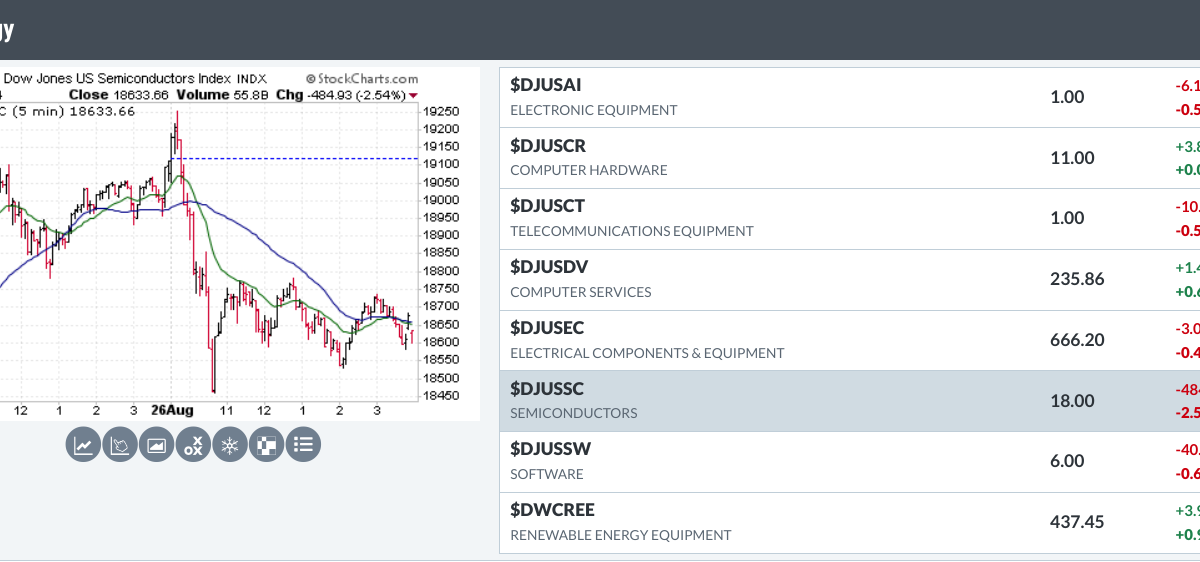
Task: Click the 235.86 value for Computer Services
Action: pyautogui.click(x=1077, y=279)
